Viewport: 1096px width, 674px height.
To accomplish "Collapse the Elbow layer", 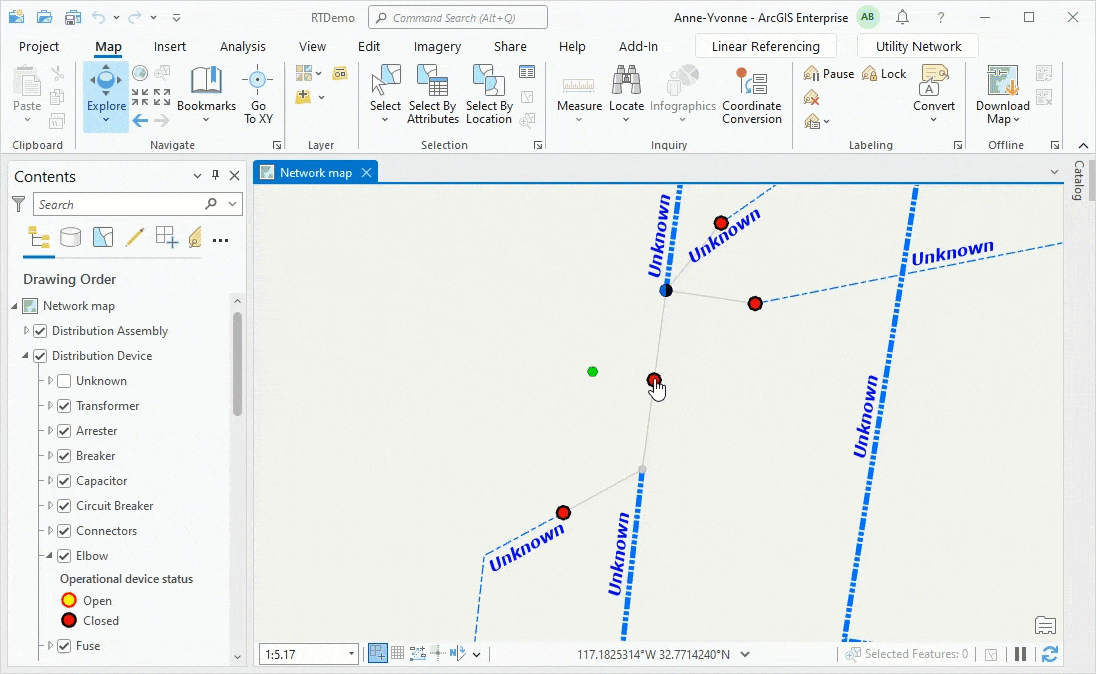I will coord(50,557).
